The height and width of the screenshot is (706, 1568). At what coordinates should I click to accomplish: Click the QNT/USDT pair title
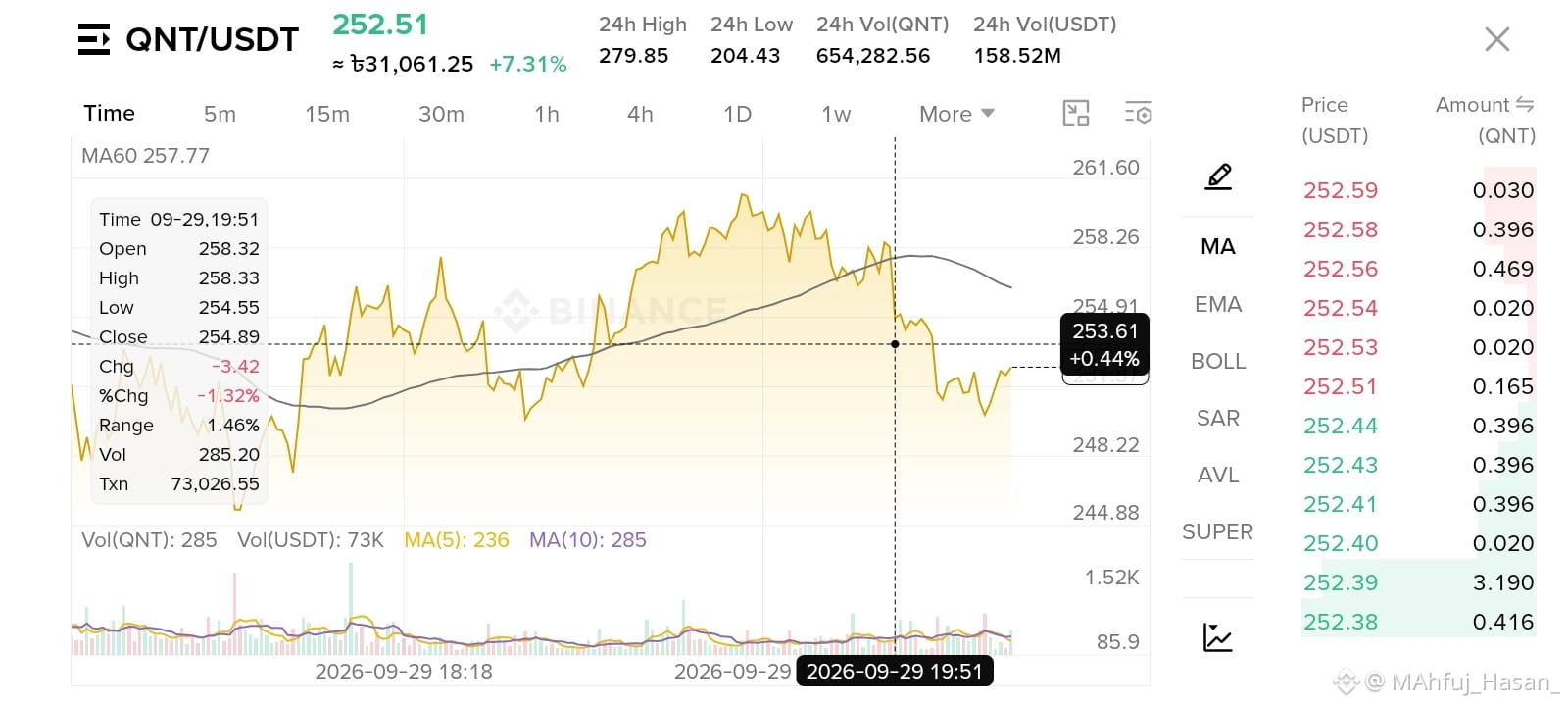click(212, 39)
